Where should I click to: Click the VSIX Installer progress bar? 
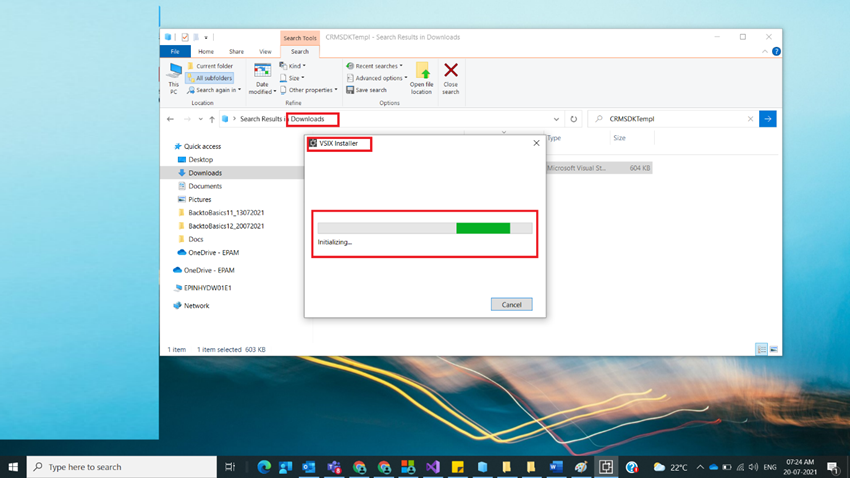click(x=424, y=228)
